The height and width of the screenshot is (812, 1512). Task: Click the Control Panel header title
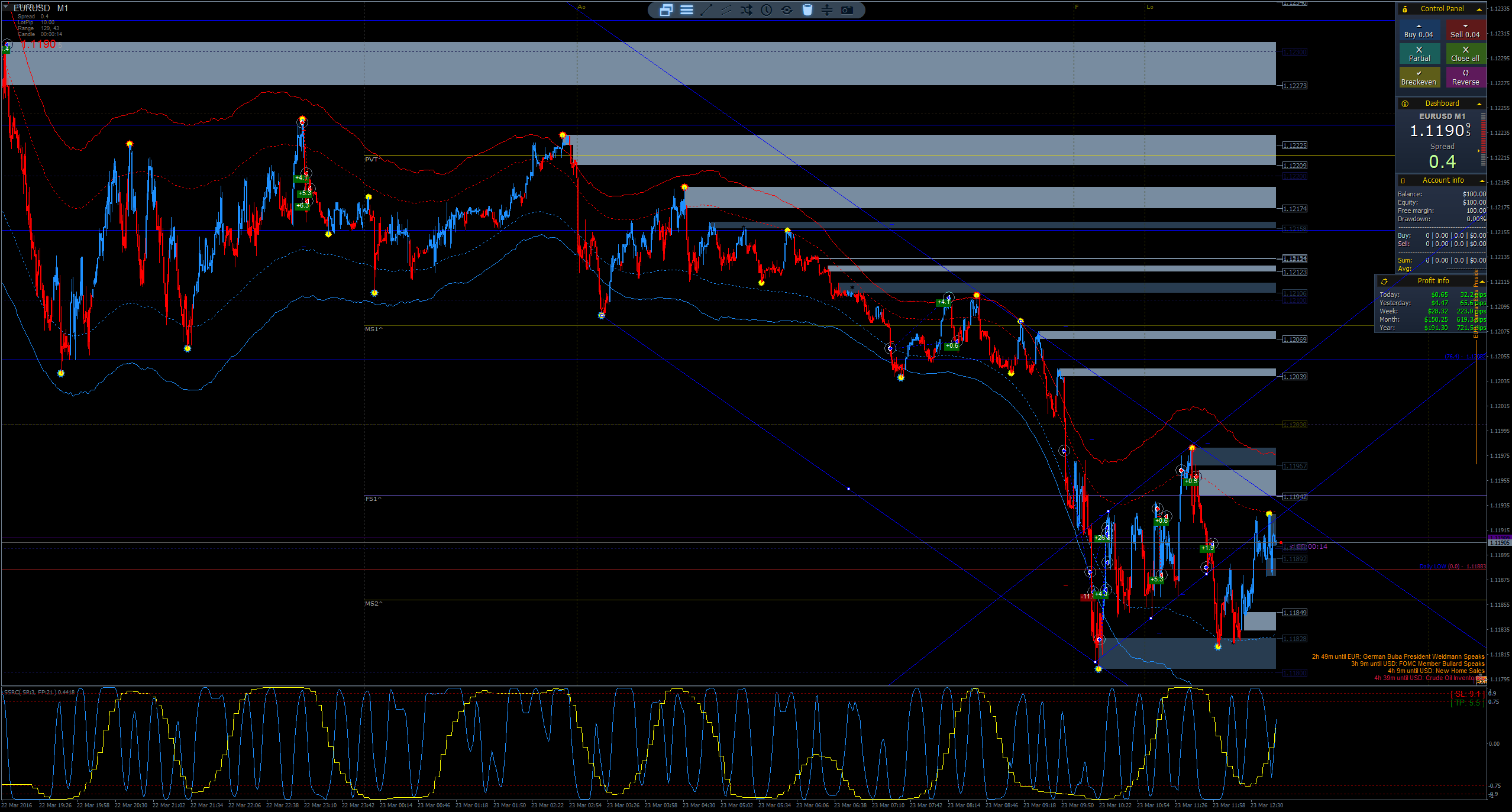click(x=1442, y=9)
